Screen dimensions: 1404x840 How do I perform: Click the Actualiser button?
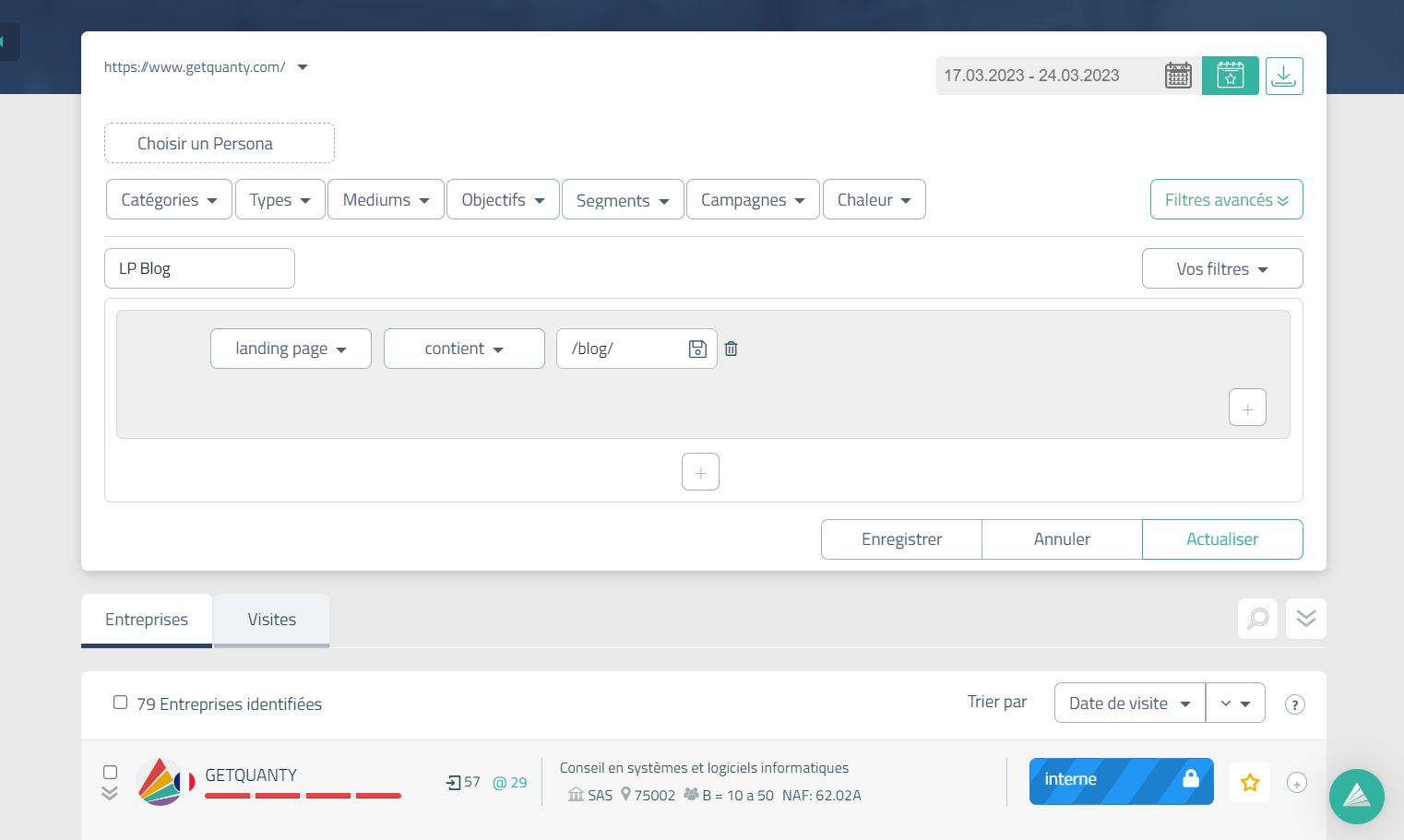[1221, 539]
